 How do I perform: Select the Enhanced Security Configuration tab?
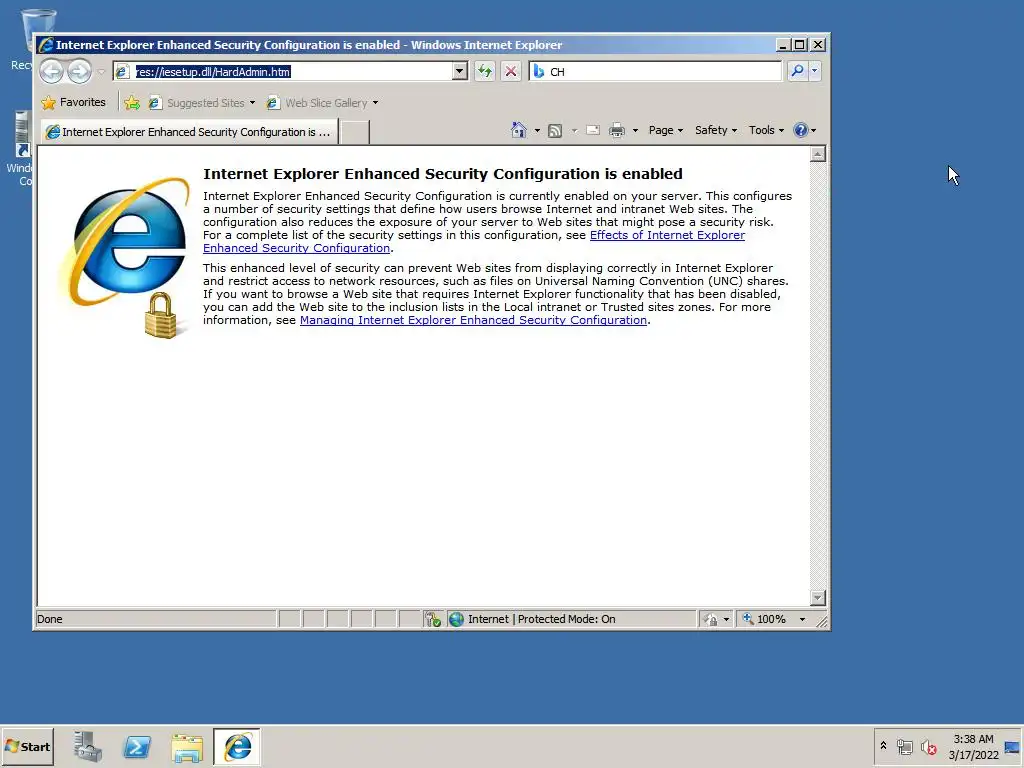tap(189, 132)
